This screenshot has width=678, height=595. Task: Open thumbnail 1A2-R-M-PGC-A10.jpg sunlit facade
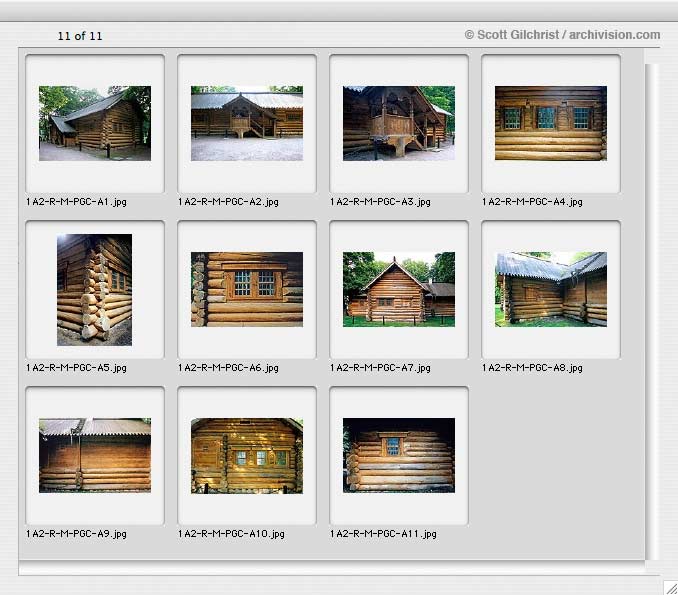[x=247, y=455]
